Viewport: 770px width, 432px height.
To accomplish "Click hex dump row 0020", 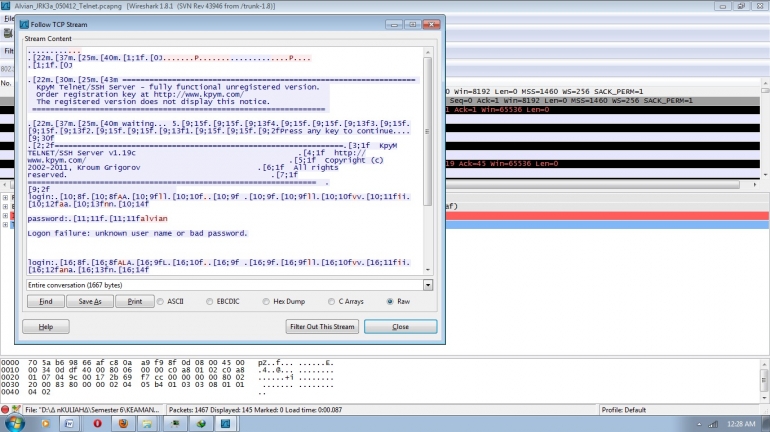I will (167, 378).
